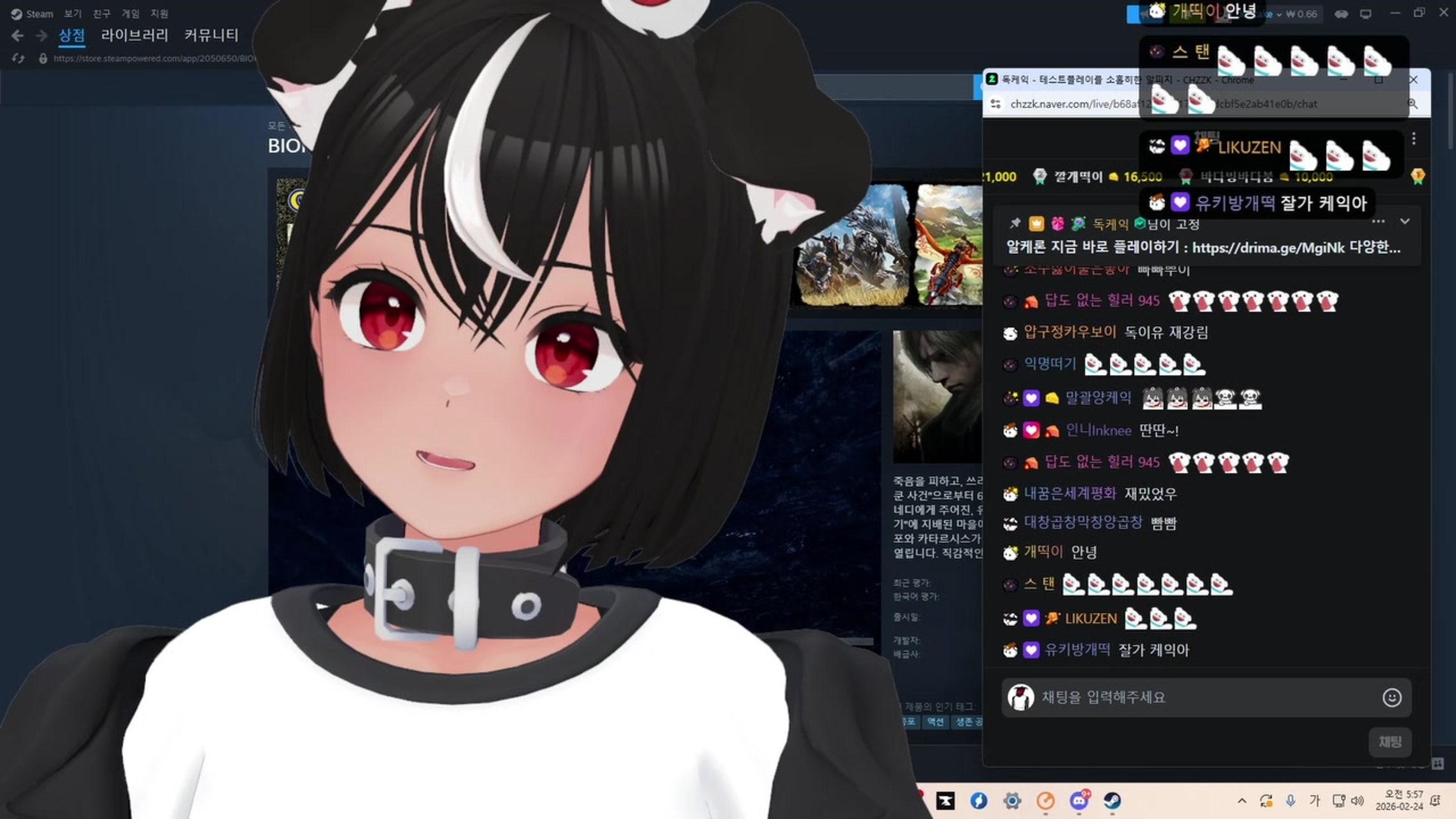Image resolution: width=1456 pixels, height=819 pixels.
Task: Collapse the pinned message chevron
Action: (x=1405, y=221)
